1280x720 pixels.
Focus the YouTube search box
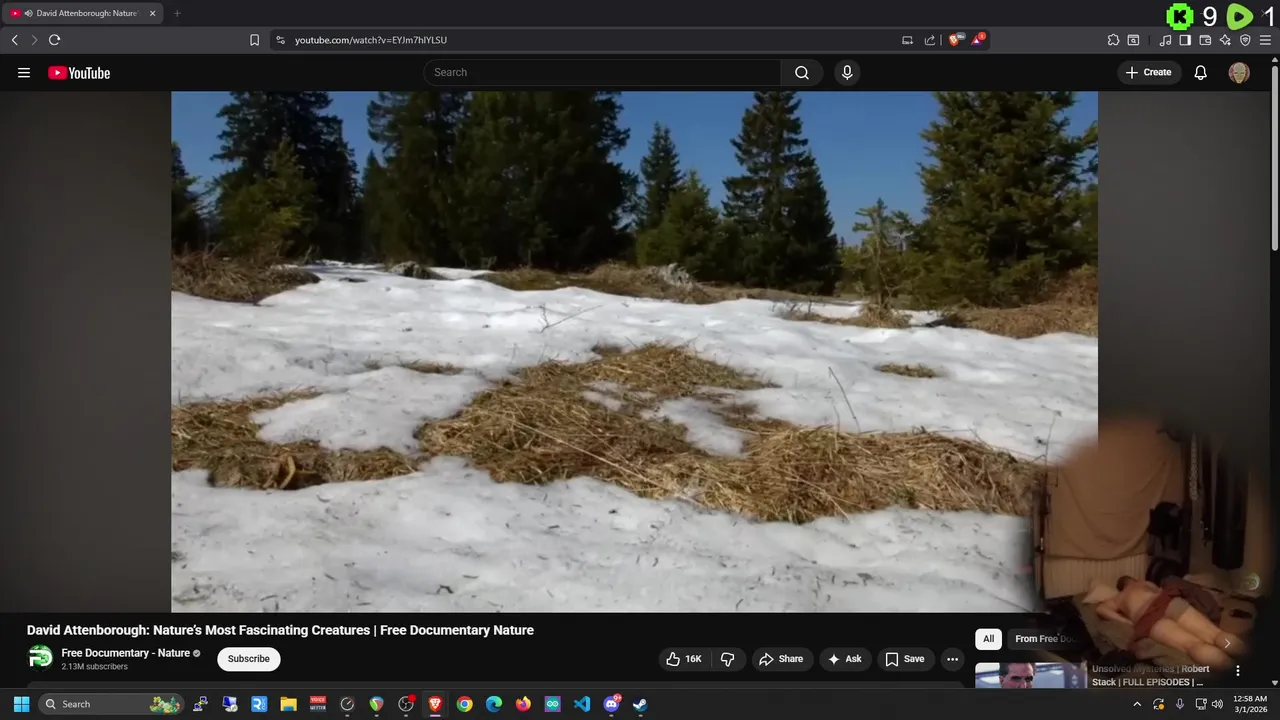(602, 72)
